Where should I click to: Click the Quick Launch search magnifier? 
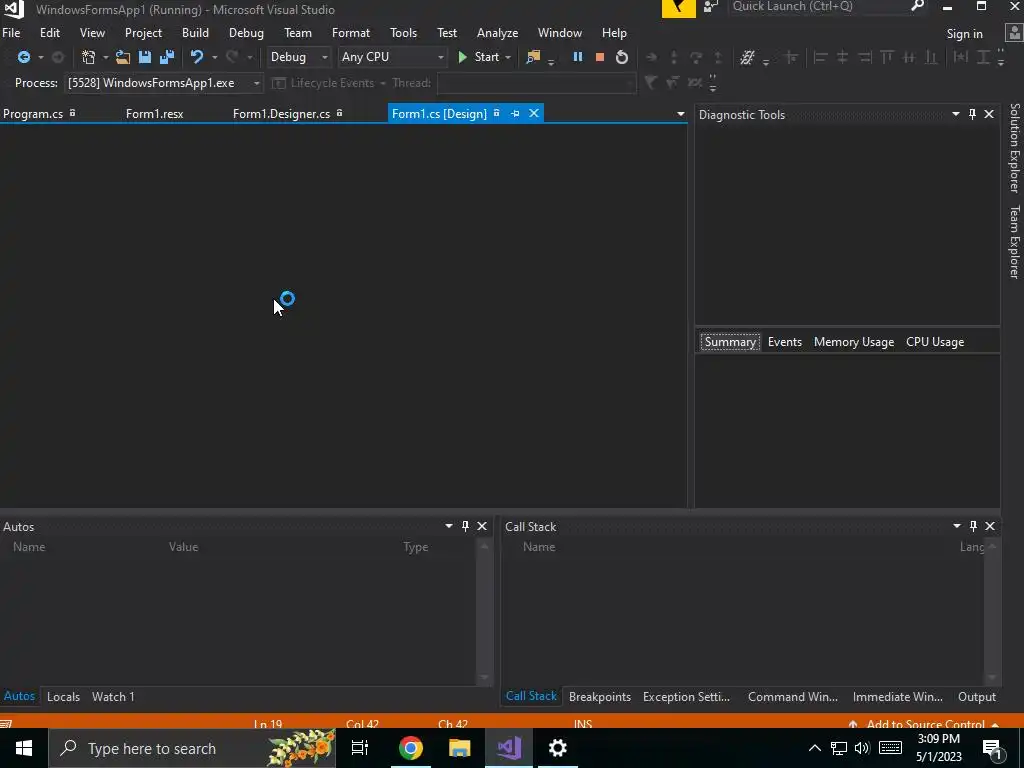point(918,6)
